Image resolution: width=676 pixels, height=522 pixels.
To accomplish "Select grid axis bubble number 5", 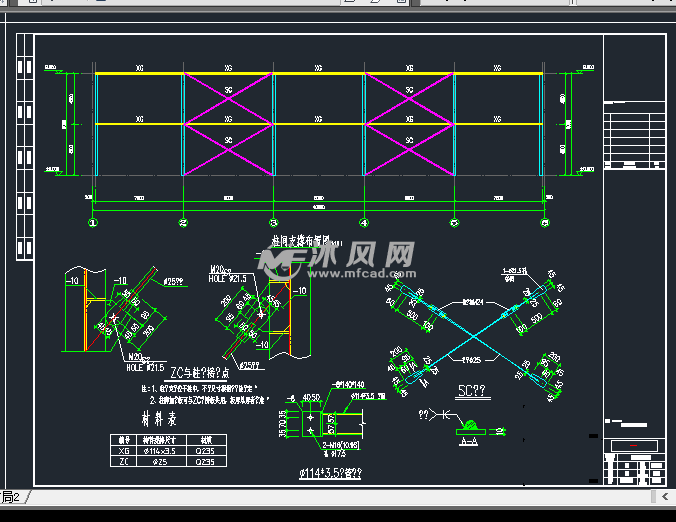I will tap(454, 222).
